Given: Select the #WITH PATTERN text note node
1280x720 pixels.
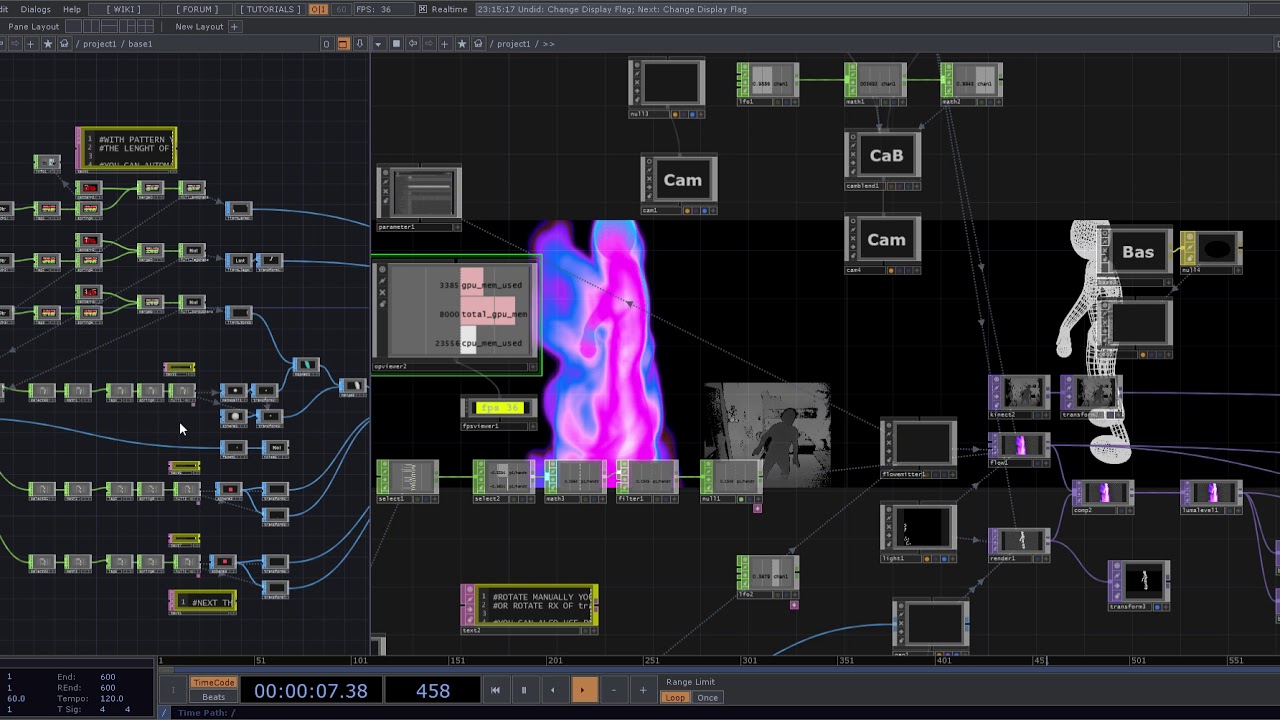Looking at the screenshot, I should point(126,149).
